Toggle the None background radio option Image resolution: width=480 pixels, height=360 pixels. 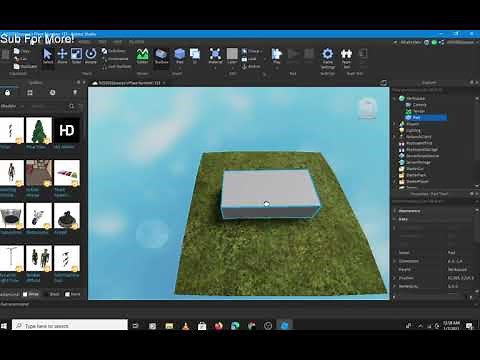pos(67,294)
